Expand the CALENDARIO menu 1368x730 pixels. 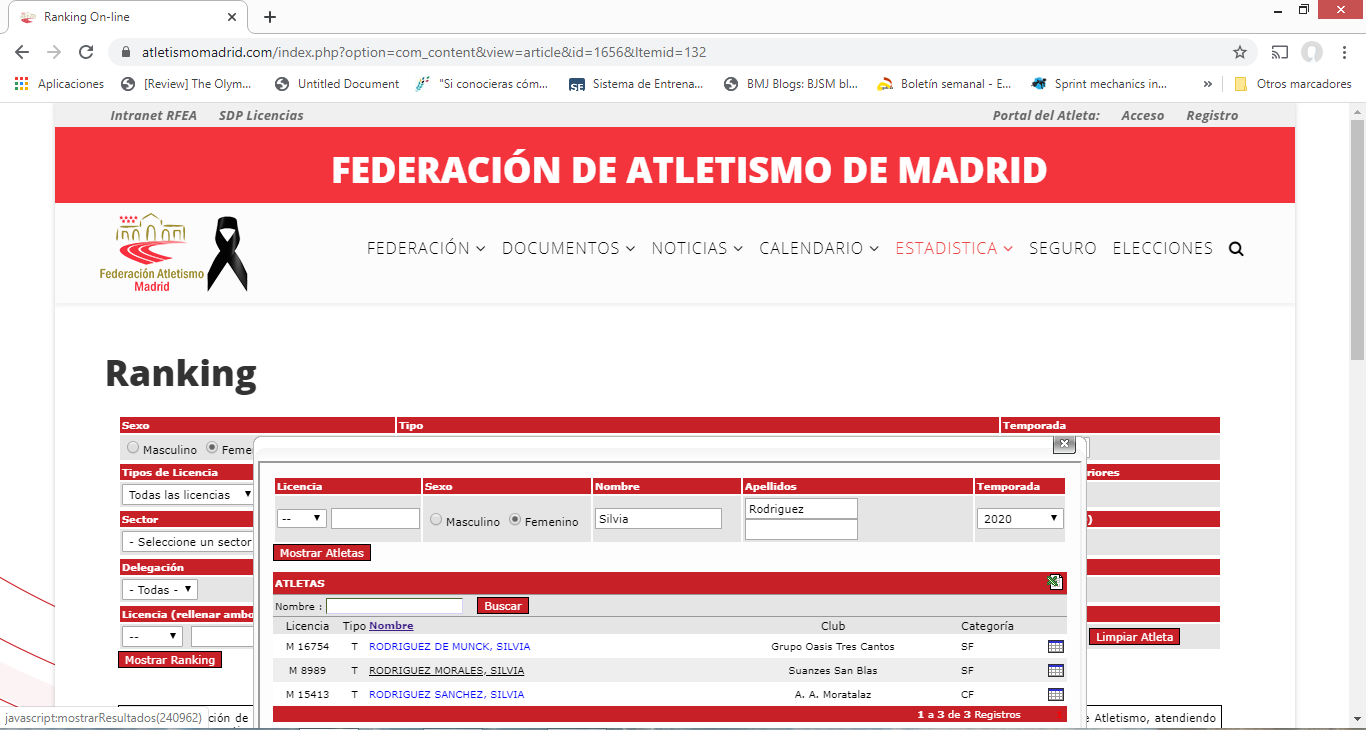[819, 248]
